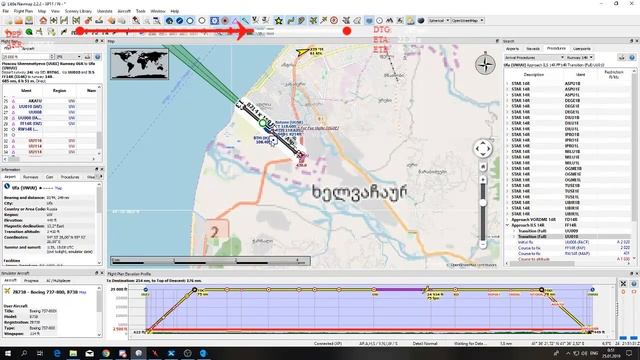Viewport: 640px width, 360px height.
Task: Open Windows Start menu
Action: point(8,353)
